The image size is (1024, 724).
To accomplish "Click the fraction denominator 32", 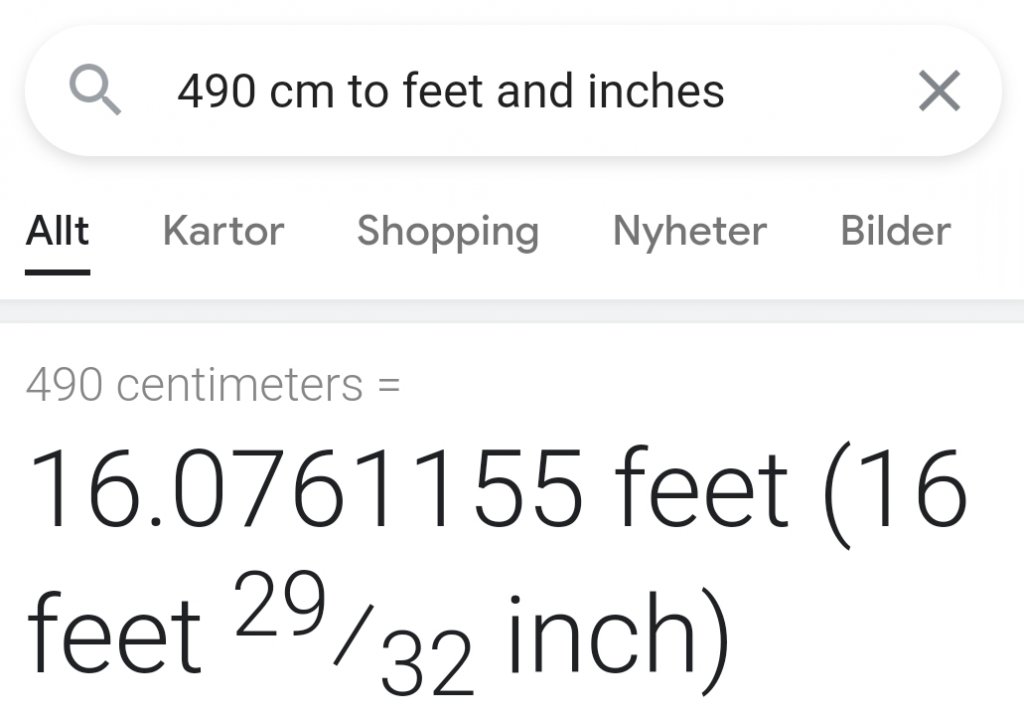I will coord(427,663).
